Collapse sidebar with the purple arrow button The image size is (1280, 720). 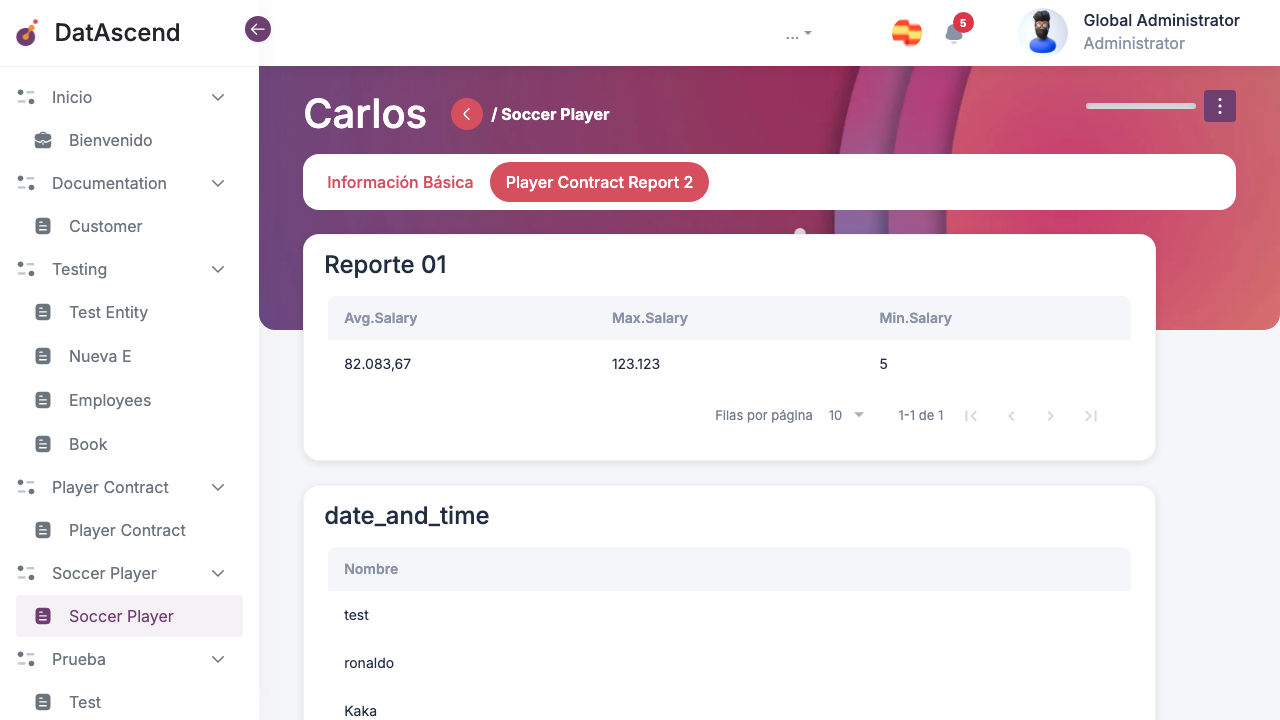tap(258, 29)
